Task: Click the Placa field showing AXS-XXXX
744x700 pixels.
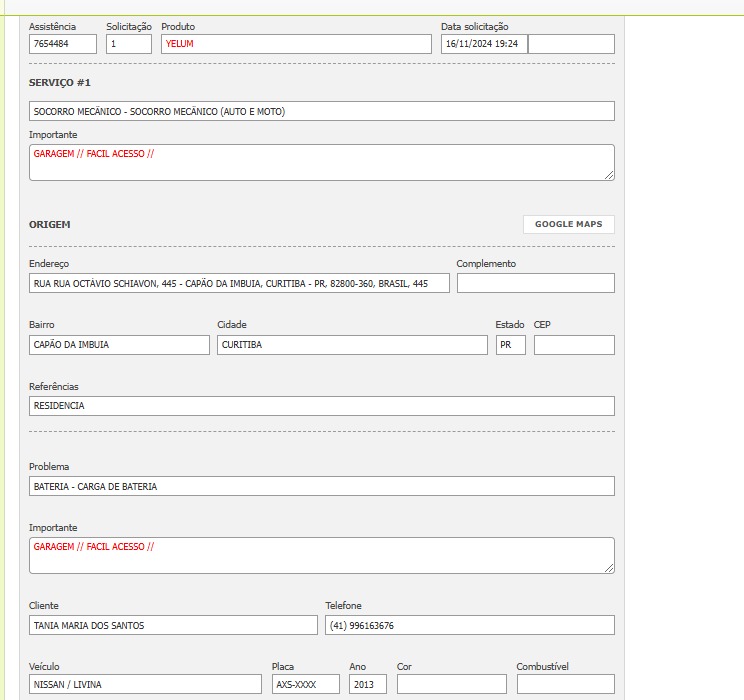Action: point(305,684)
